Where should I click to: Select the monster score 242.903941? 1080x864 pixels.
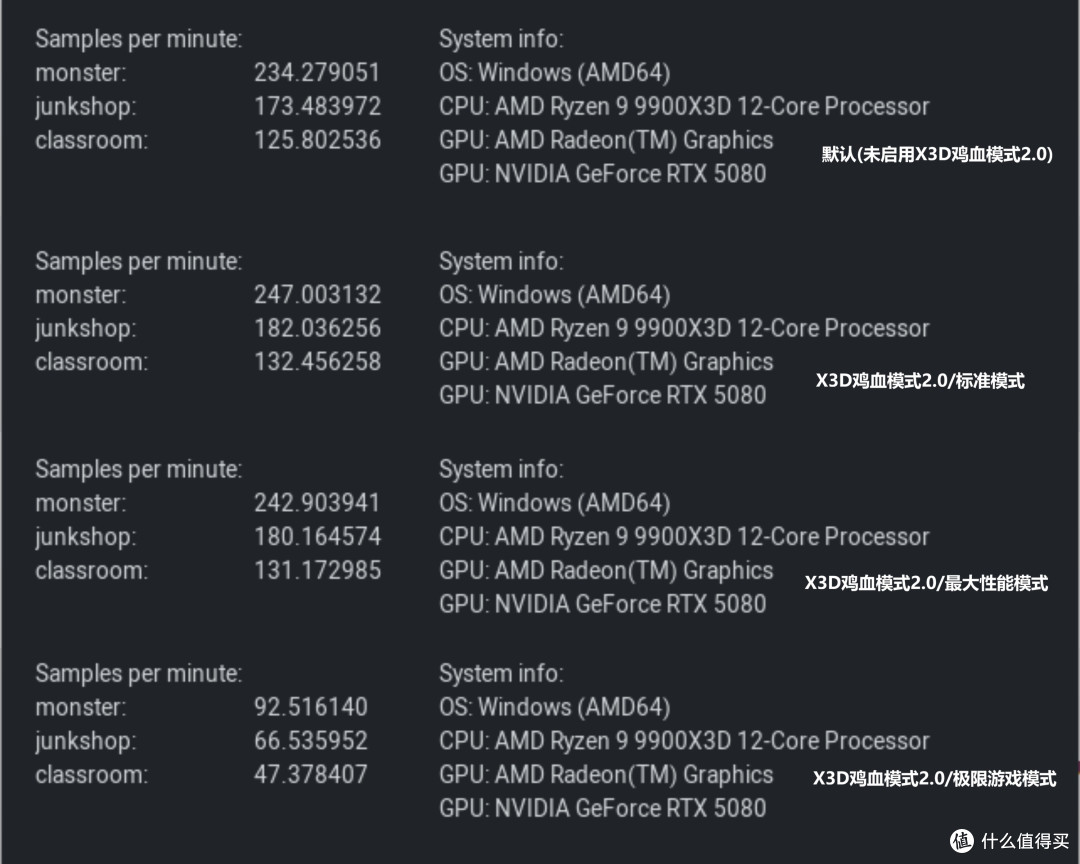point(317,503)
